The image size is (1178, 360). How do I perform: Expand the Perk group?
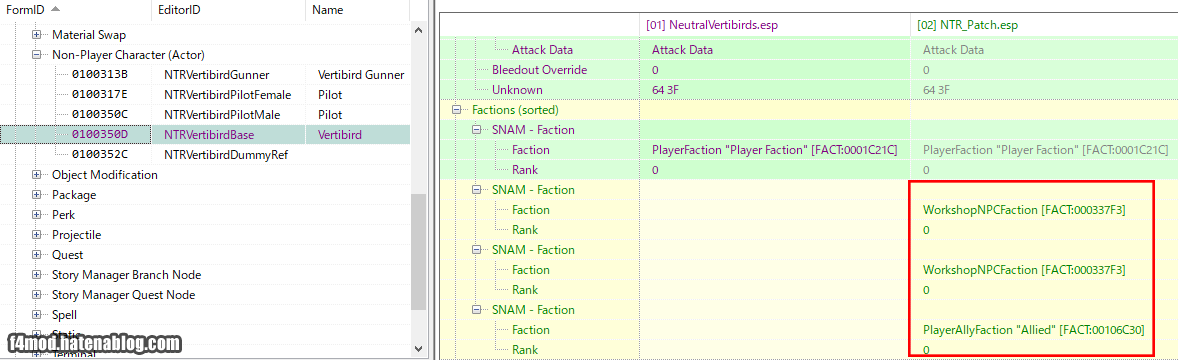coord(36,215)
